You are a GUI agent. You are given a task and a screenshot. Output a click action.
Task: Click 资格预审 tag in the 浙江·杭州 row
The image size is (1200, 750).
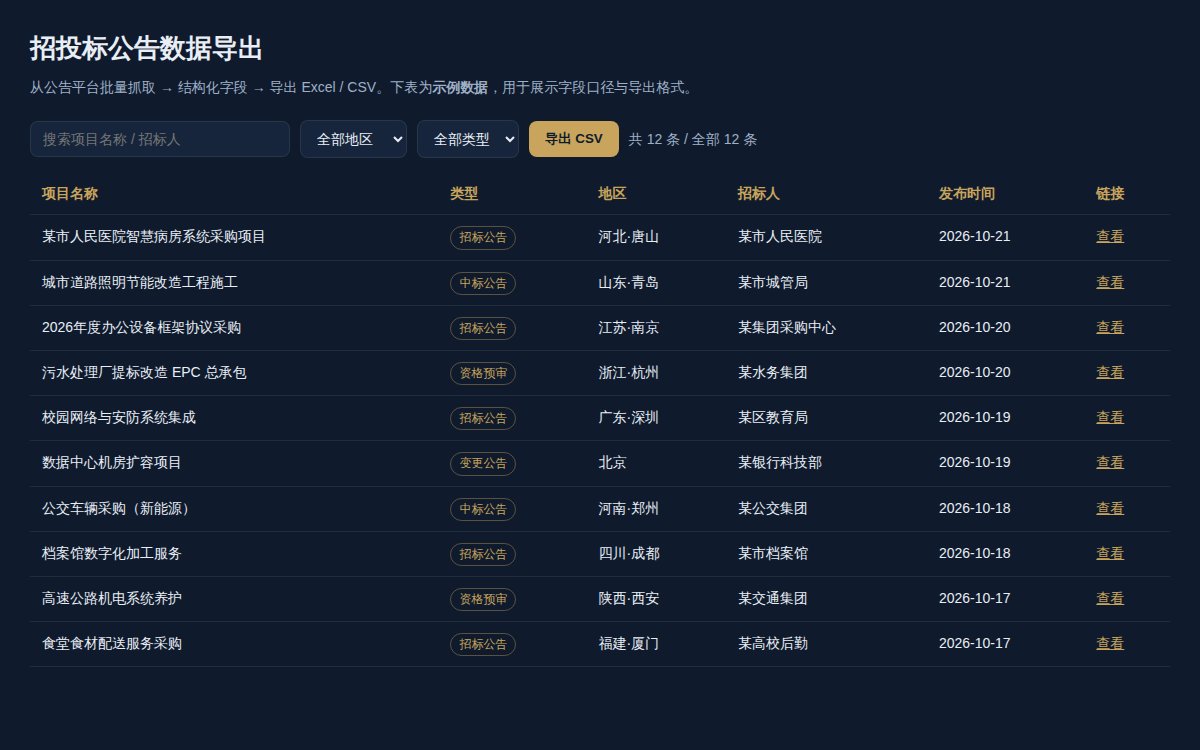(483, 374)
